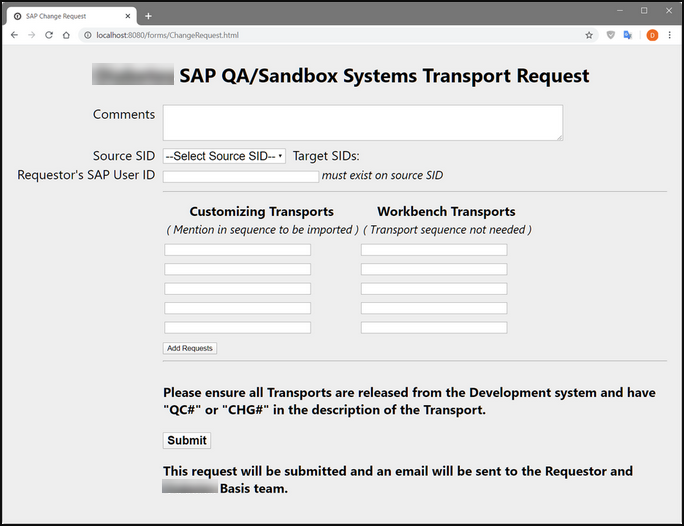Image resolution: width=684 pixels, height=526 pixels.
Task: Click the fourth Workbench Transports field
Action: pos(434,308)
